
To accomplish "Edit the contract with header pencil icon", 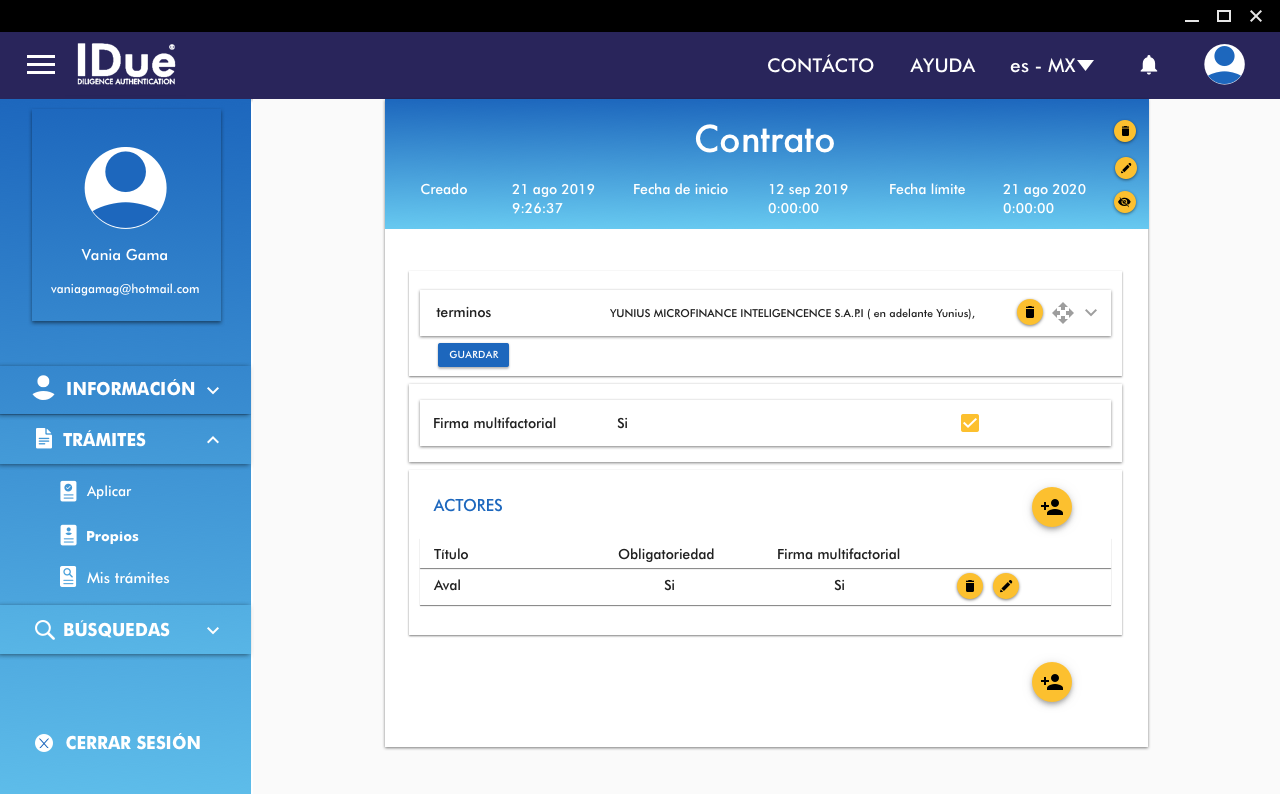I will (x=1125, y=167).
